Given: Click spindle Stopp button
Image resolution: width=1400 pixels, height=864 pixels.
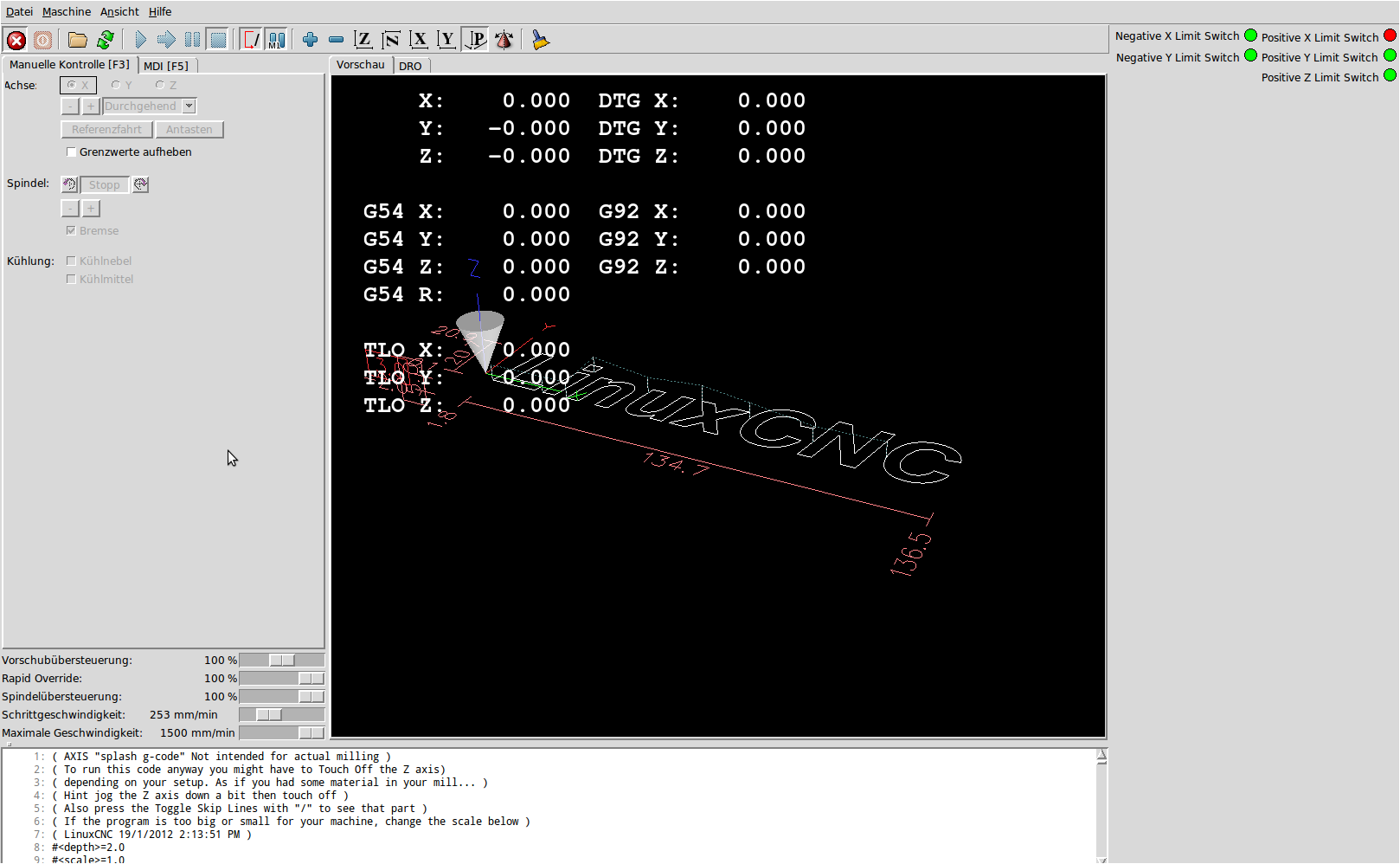Looking at the screenshot, I should (105, 184).
